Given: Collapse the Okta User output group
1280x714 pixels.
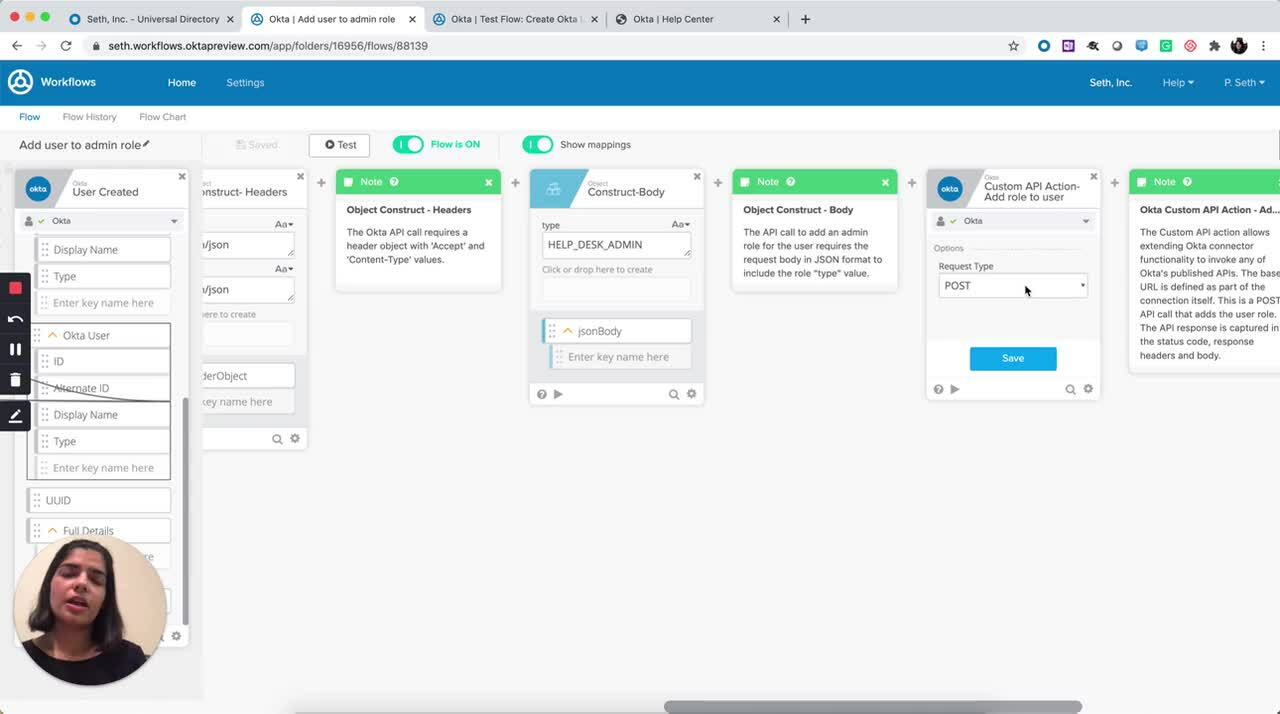Looking at the screenshot, I should (x=53, y=335).
